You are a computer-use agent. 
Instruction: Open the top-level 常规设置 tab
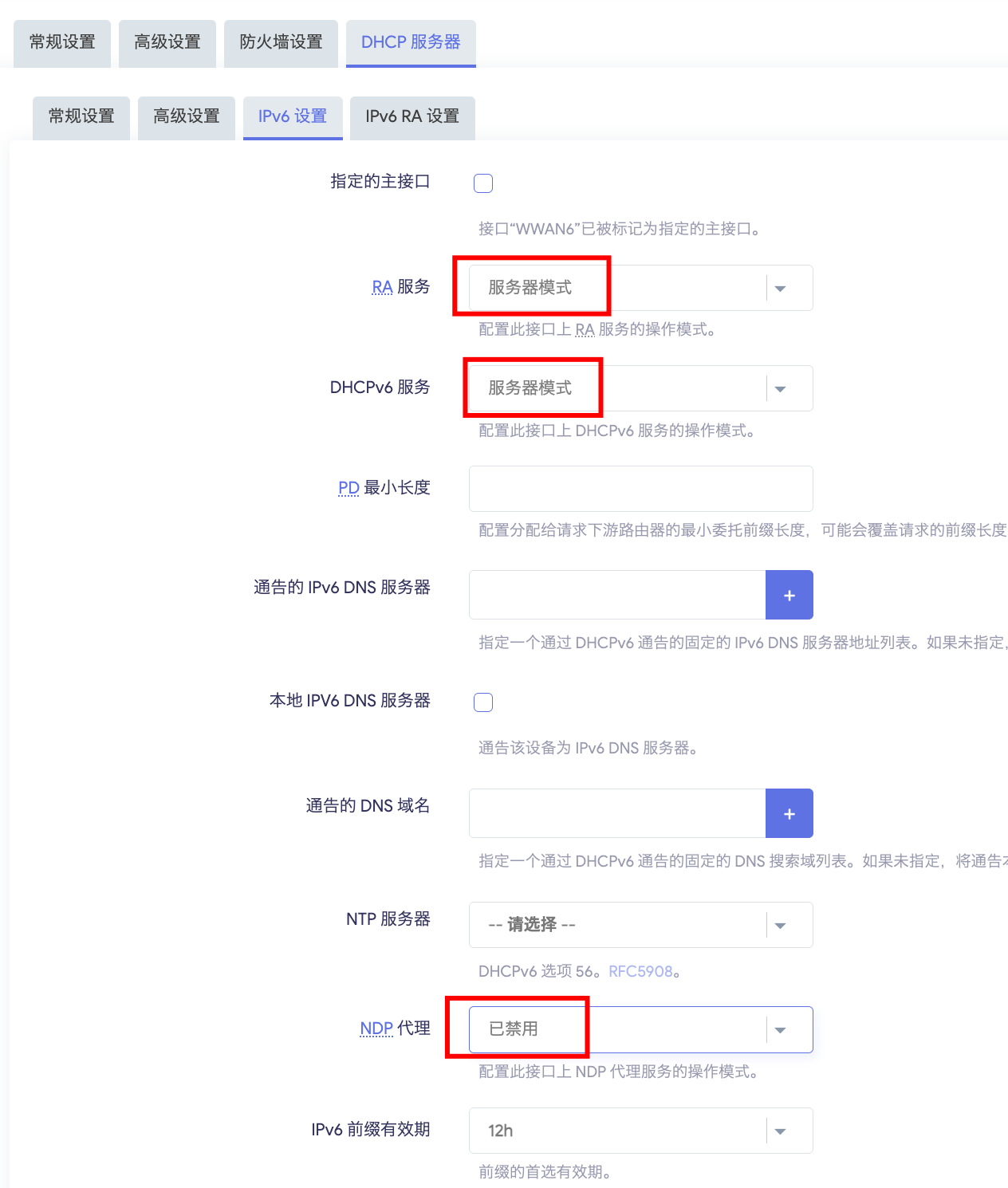62,42
